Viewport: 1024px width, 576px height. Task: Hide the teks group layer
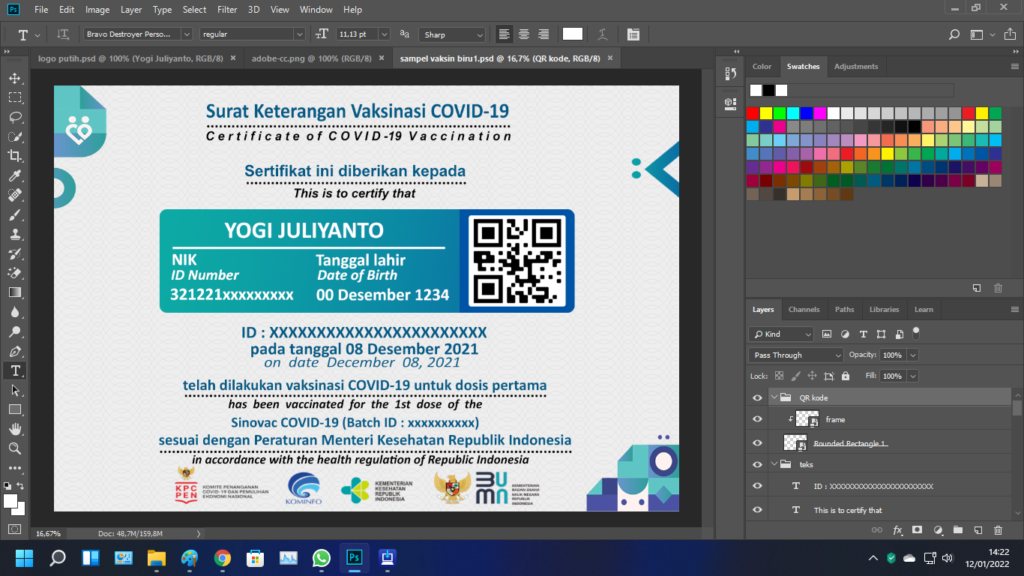757,464
